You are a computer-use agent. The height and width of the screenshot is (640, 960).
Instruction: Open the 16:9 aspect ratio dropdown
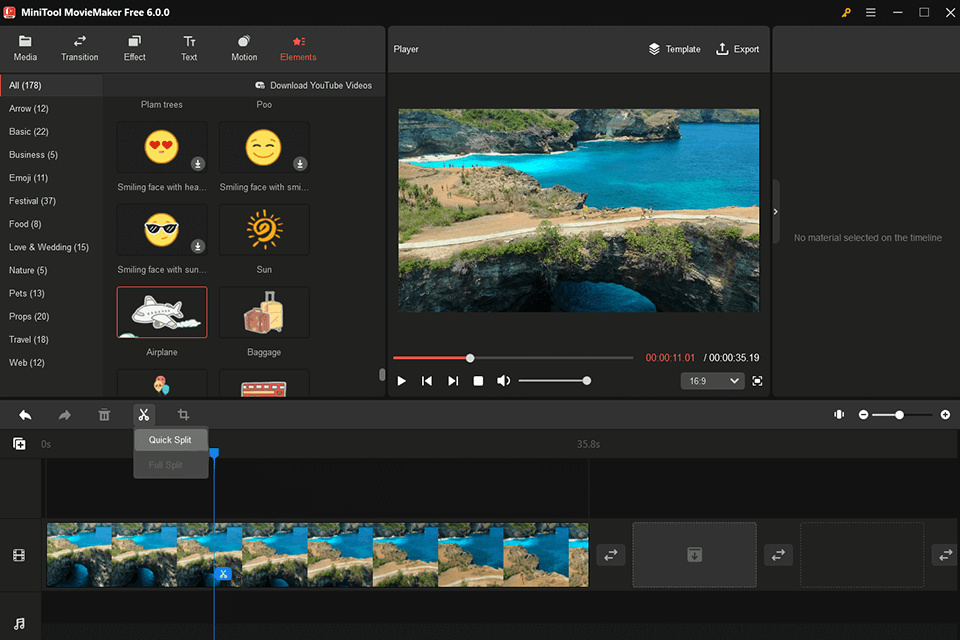pos(712,381)
